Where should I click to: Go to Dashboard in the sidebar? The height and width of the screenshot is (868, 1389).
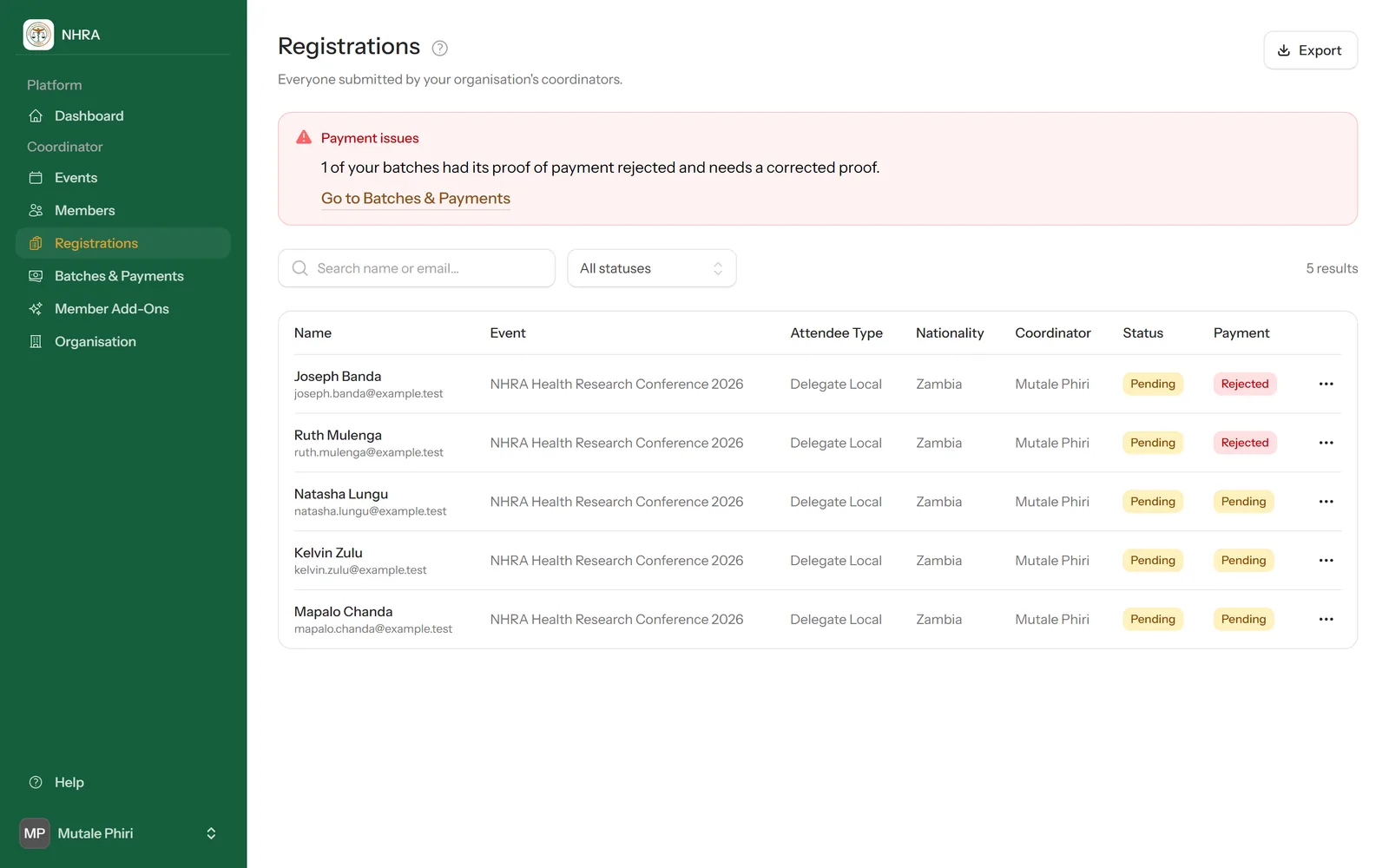[x=123, y=115]
